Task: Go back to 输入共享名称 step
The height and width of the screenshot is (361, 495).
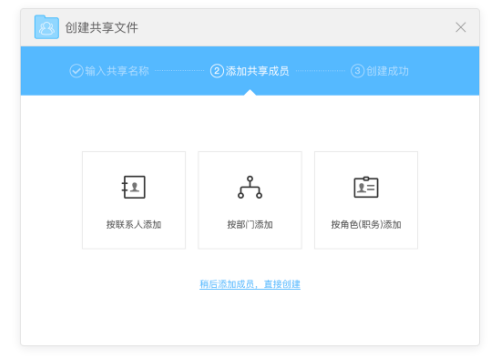Action: 117,71
